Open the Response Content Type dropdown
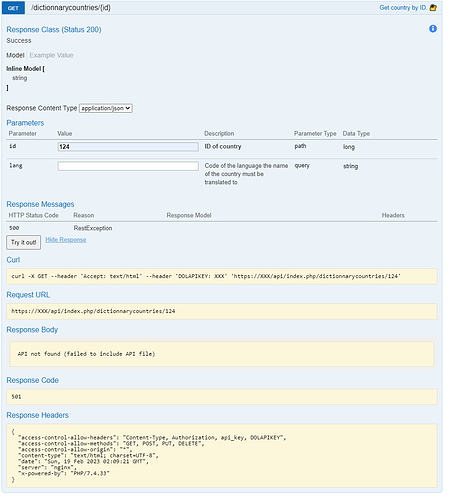The width and height of the screenshot is (452, 500). [106, 108]
